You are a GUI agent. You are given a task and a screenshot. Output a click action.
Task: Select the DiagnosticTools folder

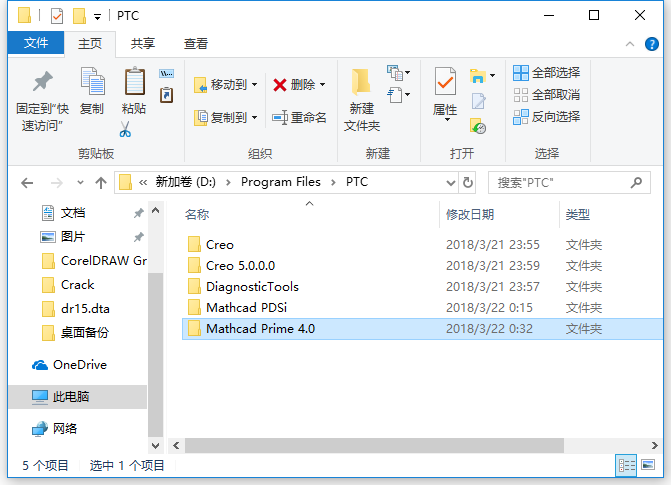pyautogui.click(x=422, y=287)
